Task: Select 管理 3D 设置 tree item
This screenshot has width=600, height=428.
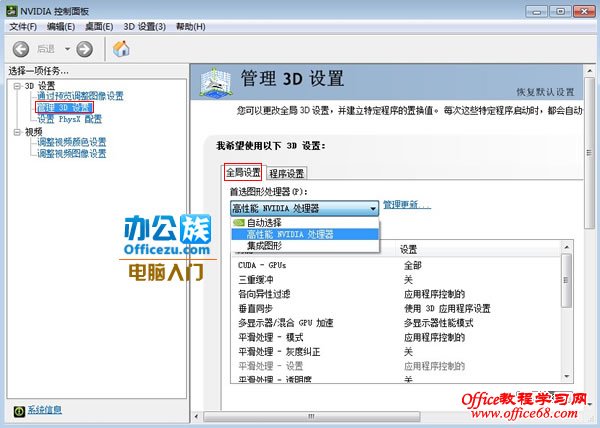Action: (64, 107)
